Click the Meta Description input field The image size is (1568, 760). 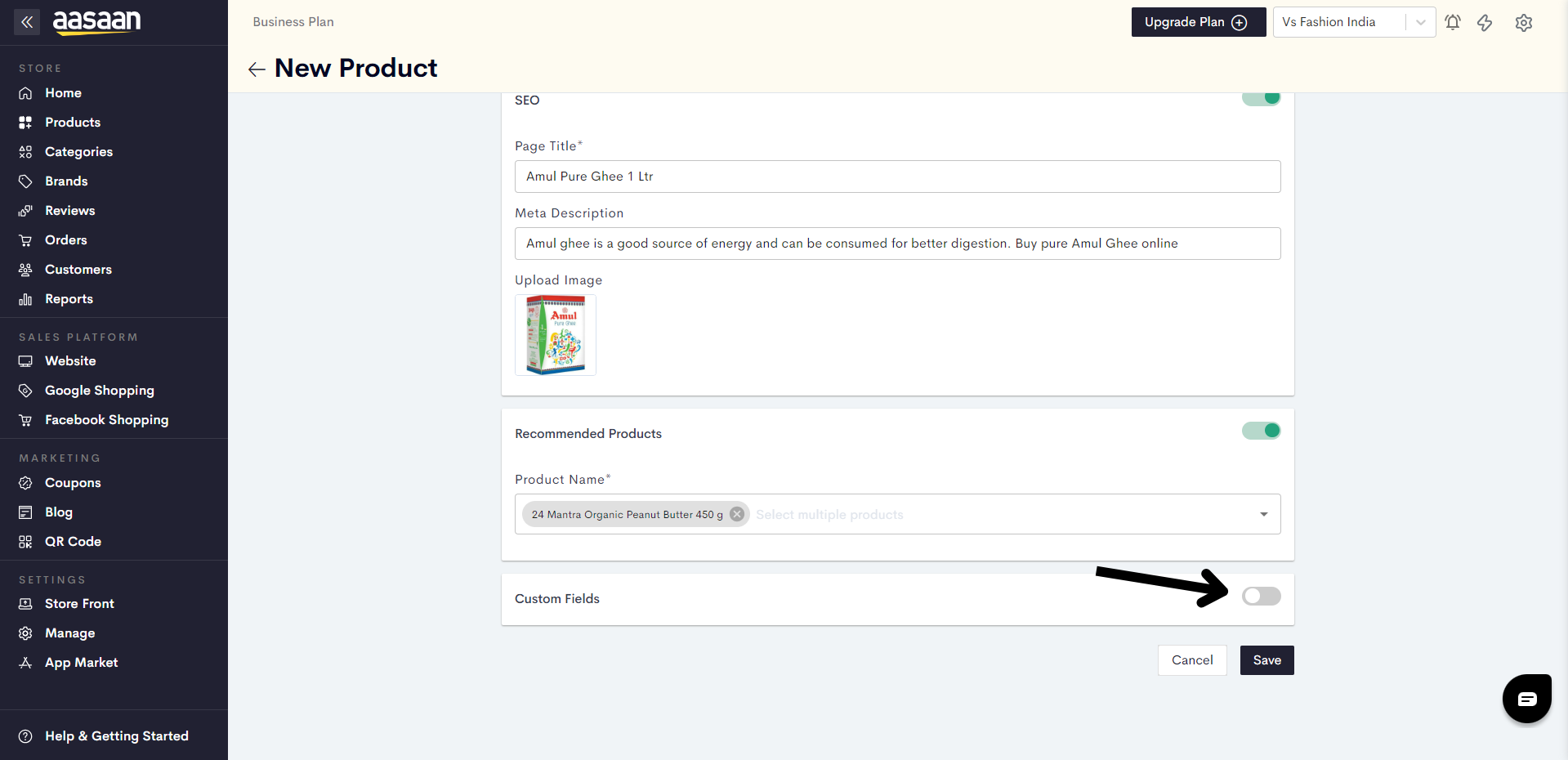coord(898,244)
